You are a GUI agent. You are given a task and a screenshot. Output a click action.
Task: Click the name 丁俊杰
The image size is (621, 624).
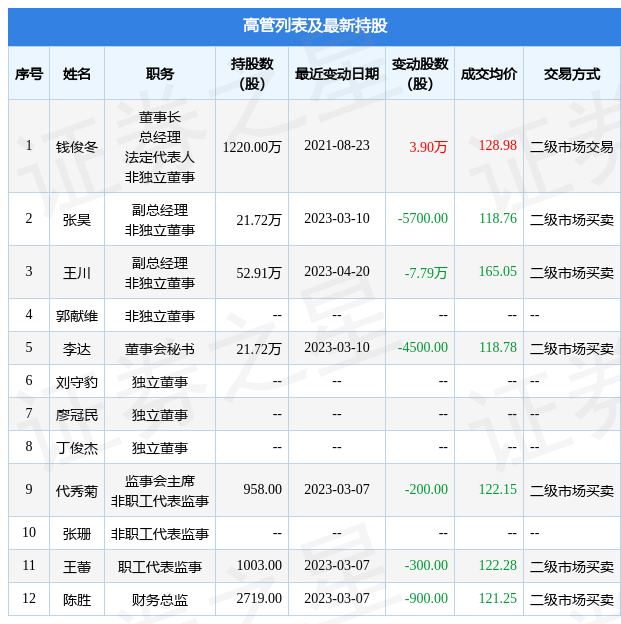coord(77,448)
